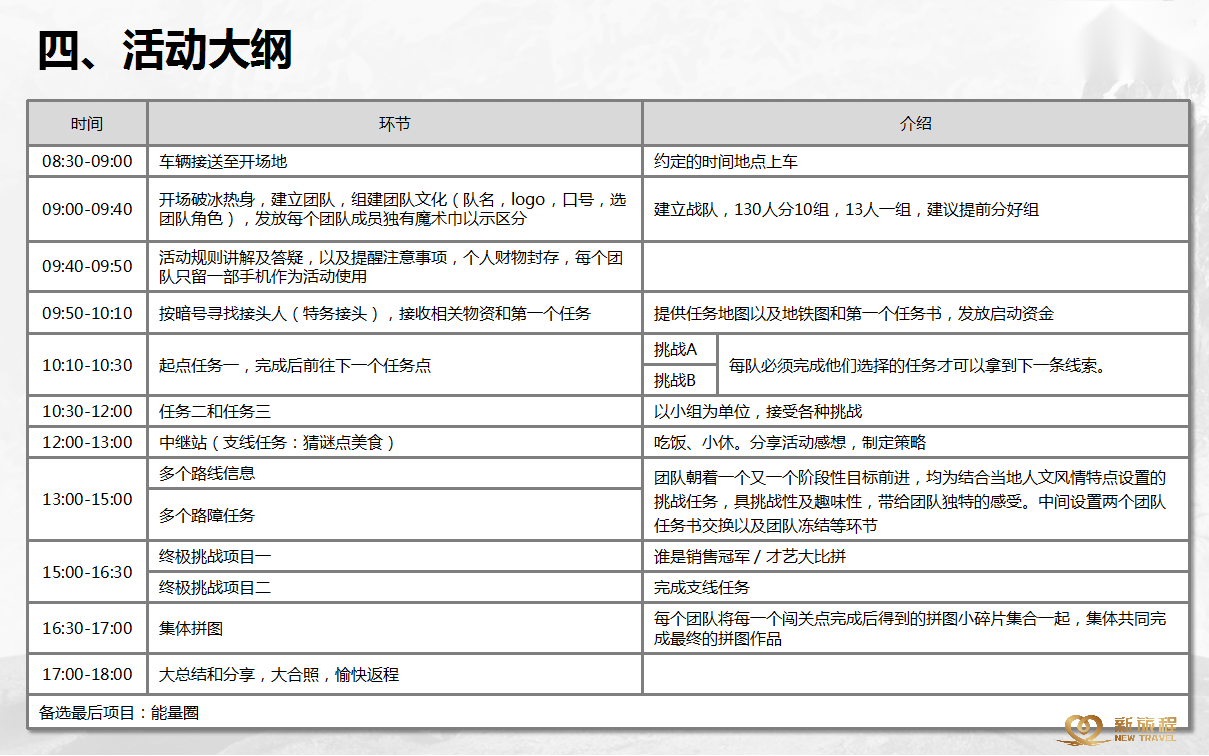Select the "每队必须完成他们选择的任务" description

tap(953, 365)
